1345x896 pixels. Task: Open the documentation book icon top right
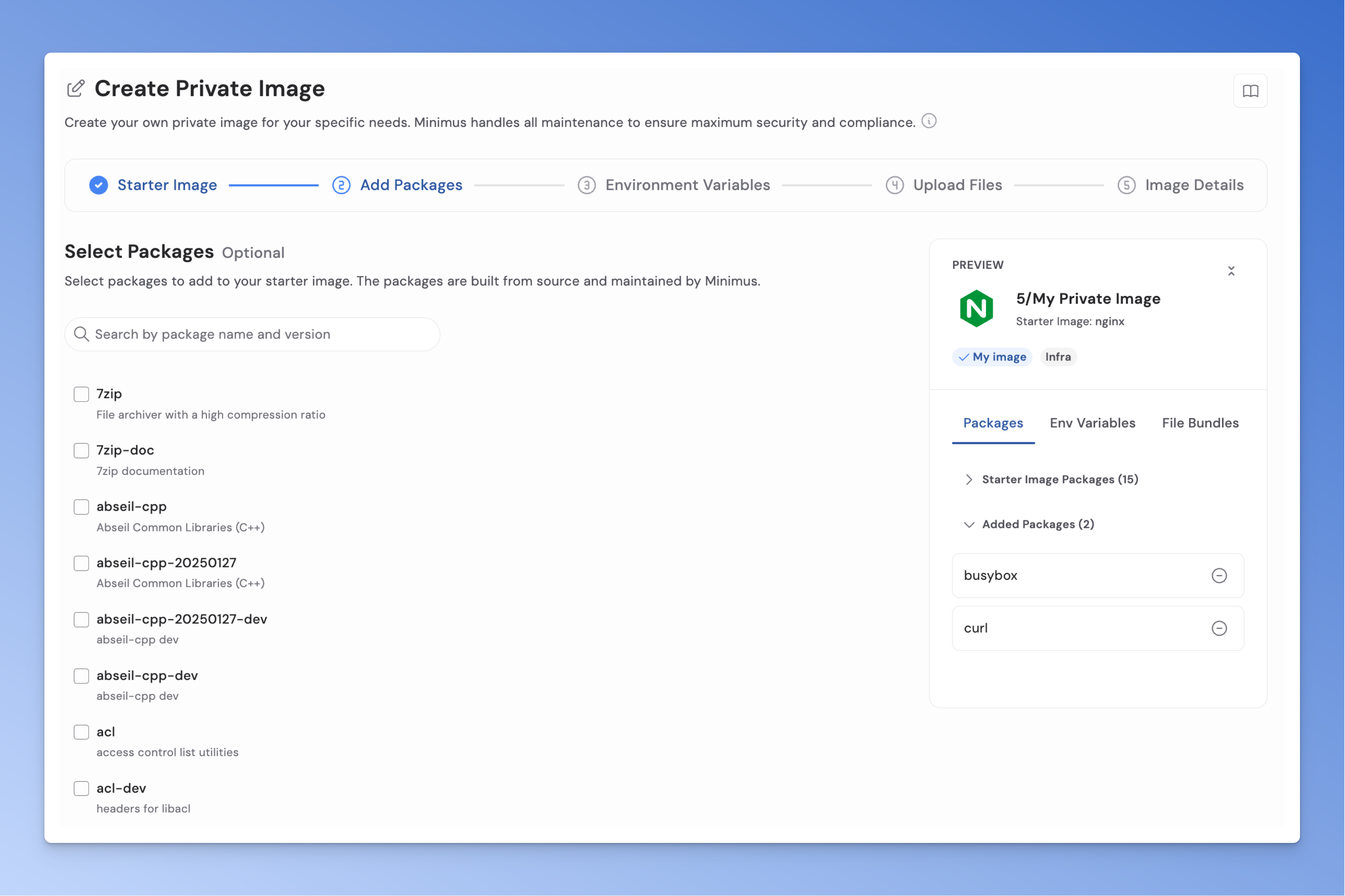tap(1251, 90)
